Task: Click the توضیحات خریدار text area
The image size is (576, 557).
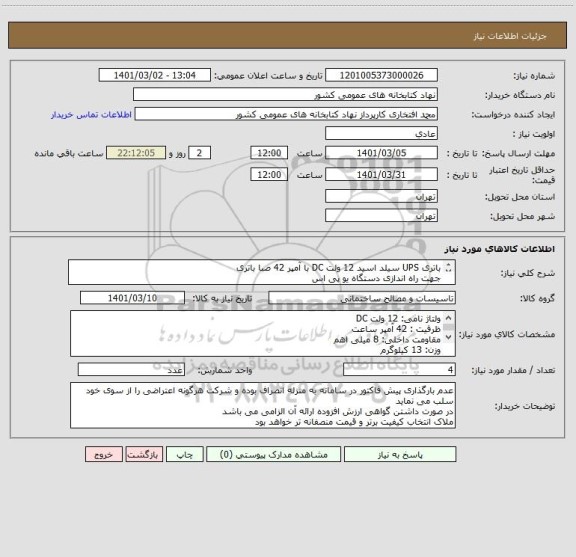Action: point(263,405)
